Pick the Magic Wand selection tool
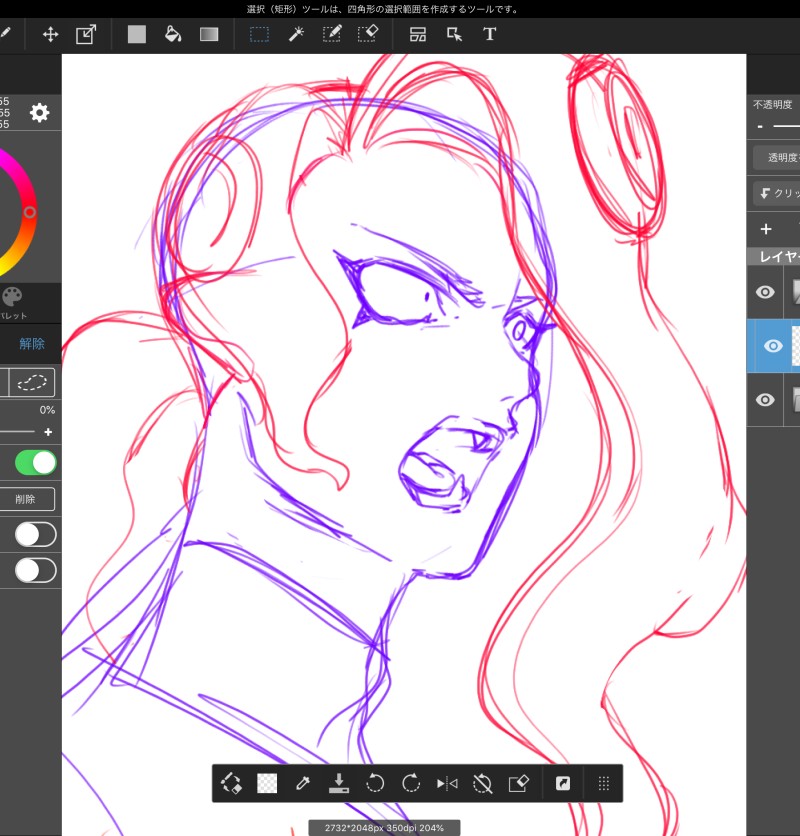Image resolution: width=800 pixels, height=836 pixels. coord(296,35)
